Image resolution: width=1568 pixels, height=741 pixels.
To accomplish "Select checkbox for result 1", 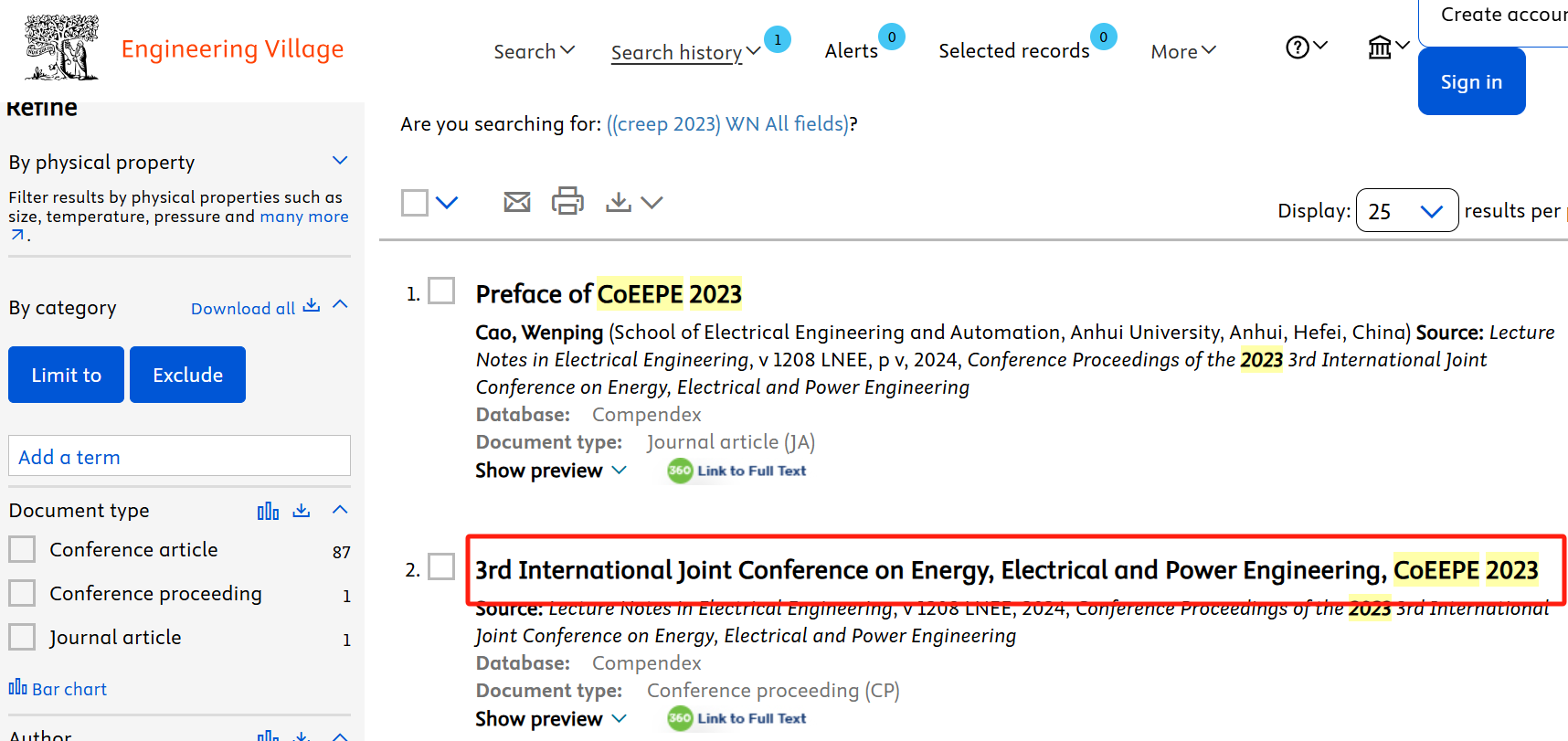I will pyautogui.click(x=441, y=291).
